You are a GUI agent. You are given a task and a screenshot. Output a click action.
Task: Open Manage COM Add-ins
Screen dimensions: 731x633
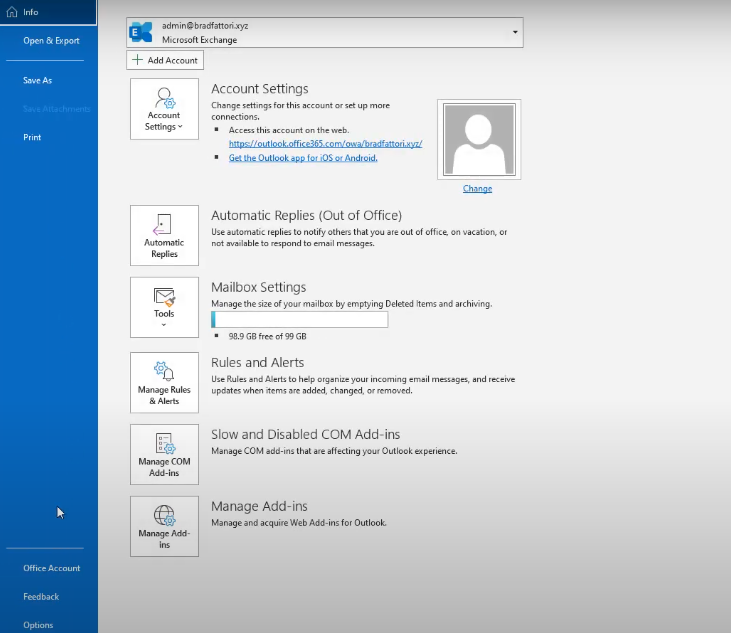164,454
